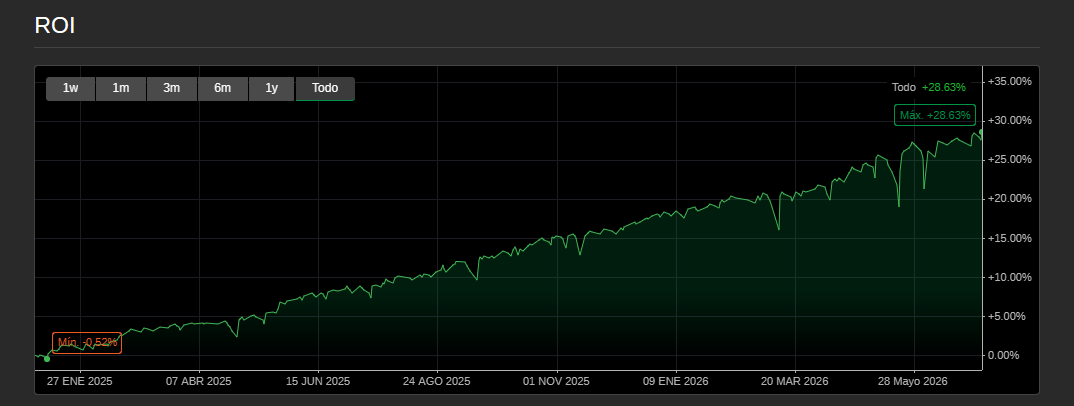Click the 20 MAR 2026 date label
This screenshot has height=406, width=1074.
point(795,381)
